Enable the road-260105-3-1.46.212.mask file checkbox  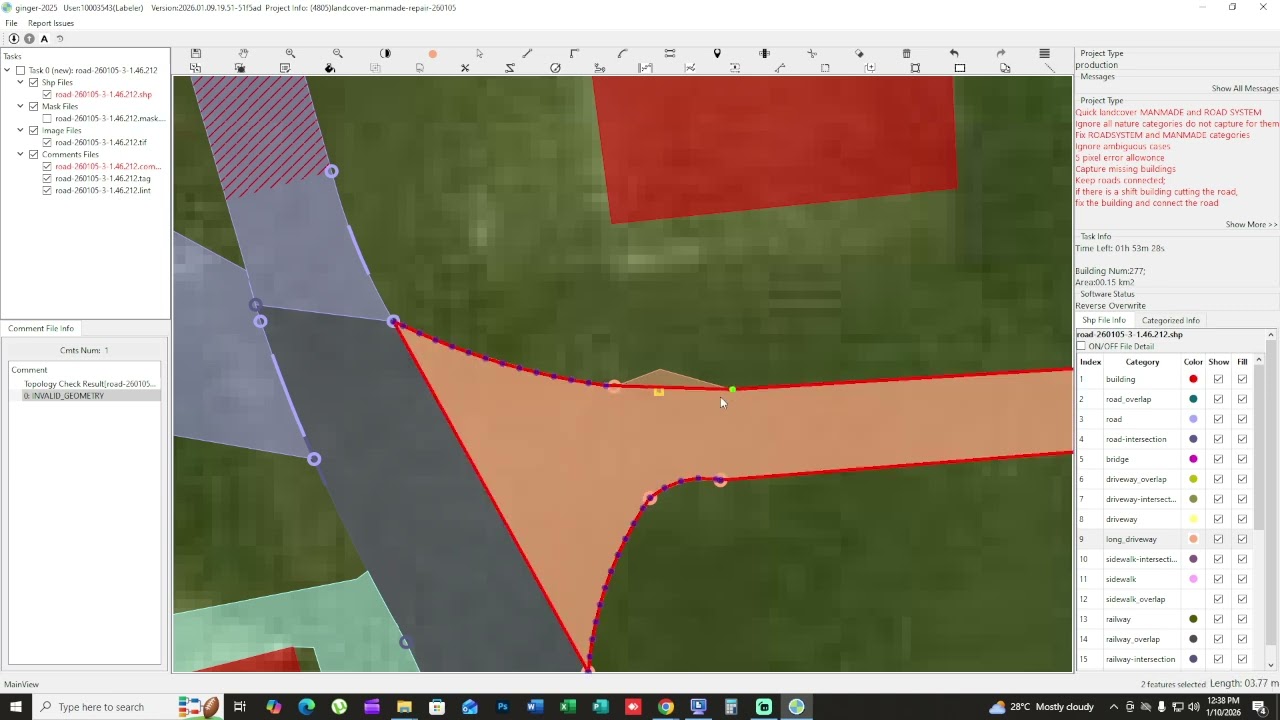point(47,118)
